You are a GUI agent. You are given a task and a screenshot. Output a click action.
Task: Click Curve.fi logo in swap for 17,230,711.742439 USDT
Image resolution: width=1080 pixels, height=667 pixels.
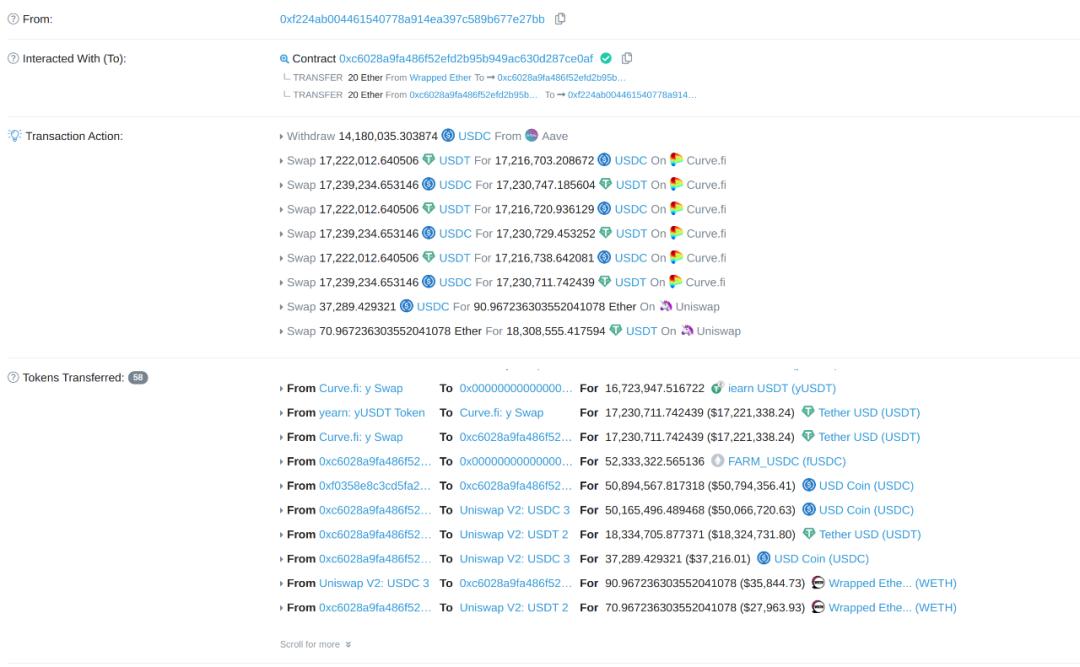coord(675,282)
